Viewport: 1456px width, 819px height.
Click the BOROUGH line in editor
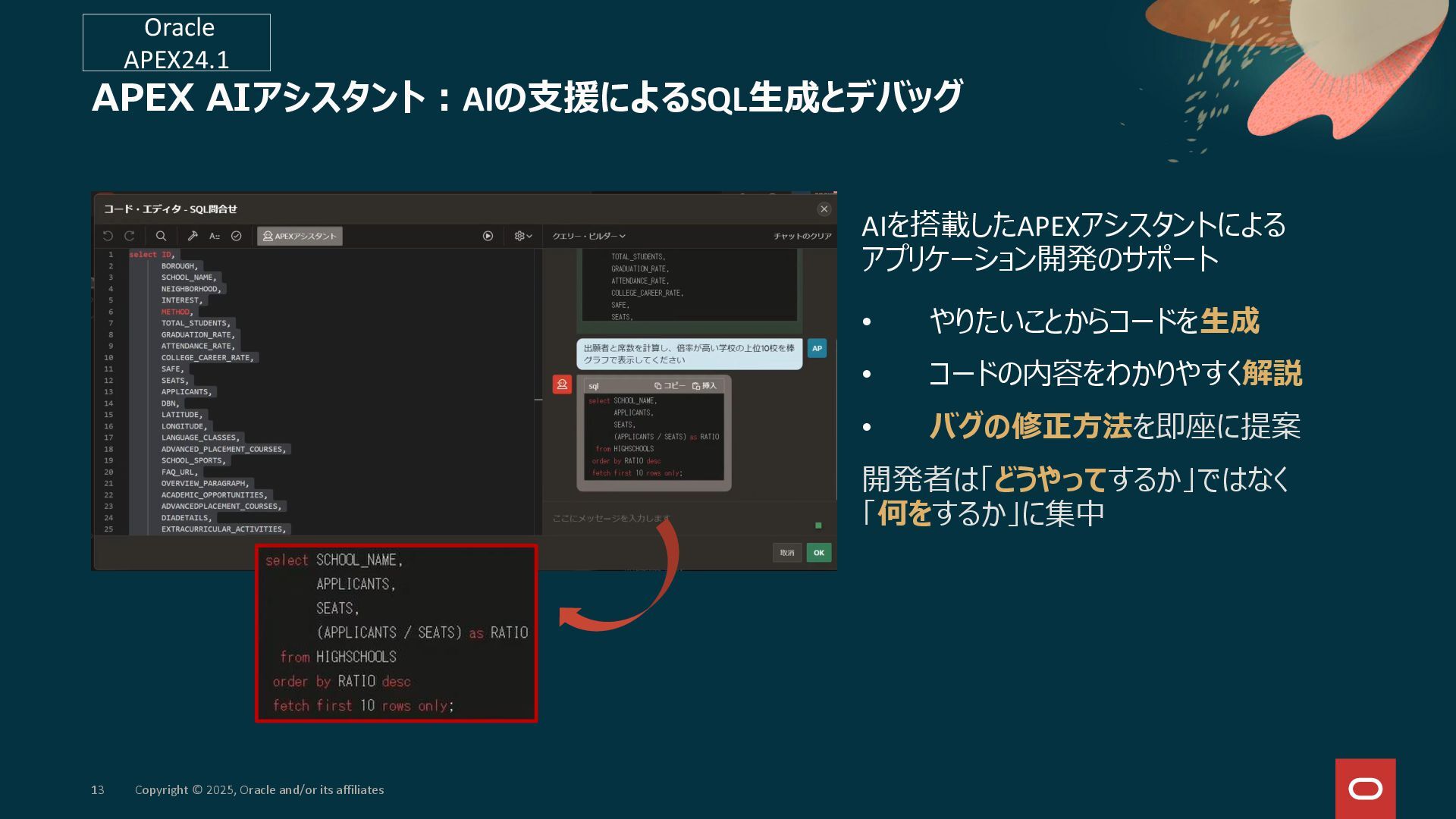tap(179, 266)
